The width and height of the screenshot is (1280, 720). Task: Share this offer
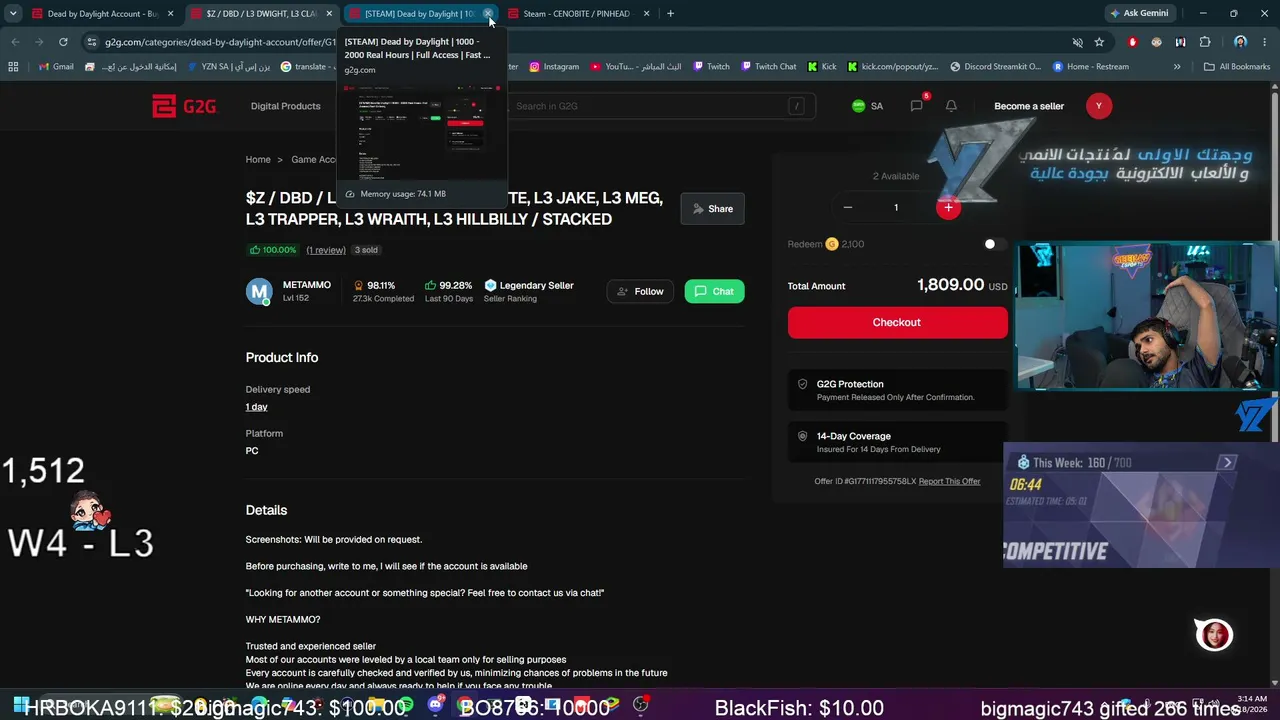(x=712, y=209)
